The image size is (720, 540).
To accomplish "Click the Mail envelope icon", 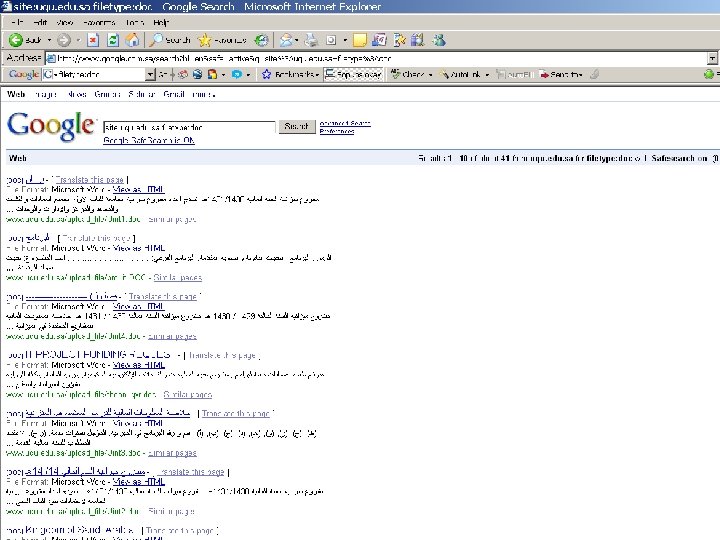I will (286, 40).
